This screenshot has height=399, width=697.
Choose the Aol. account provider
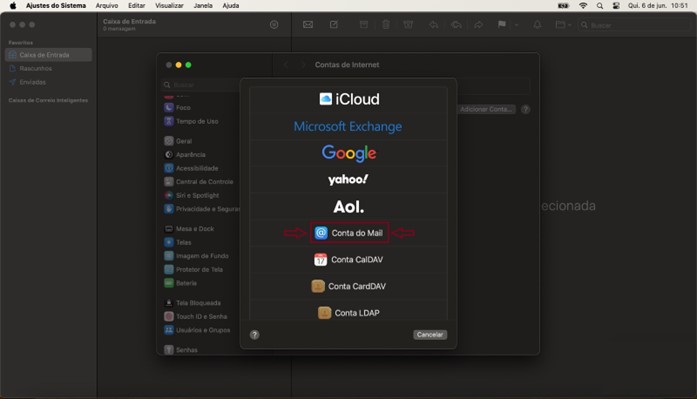pyautogui.click(x=349, y=207)
